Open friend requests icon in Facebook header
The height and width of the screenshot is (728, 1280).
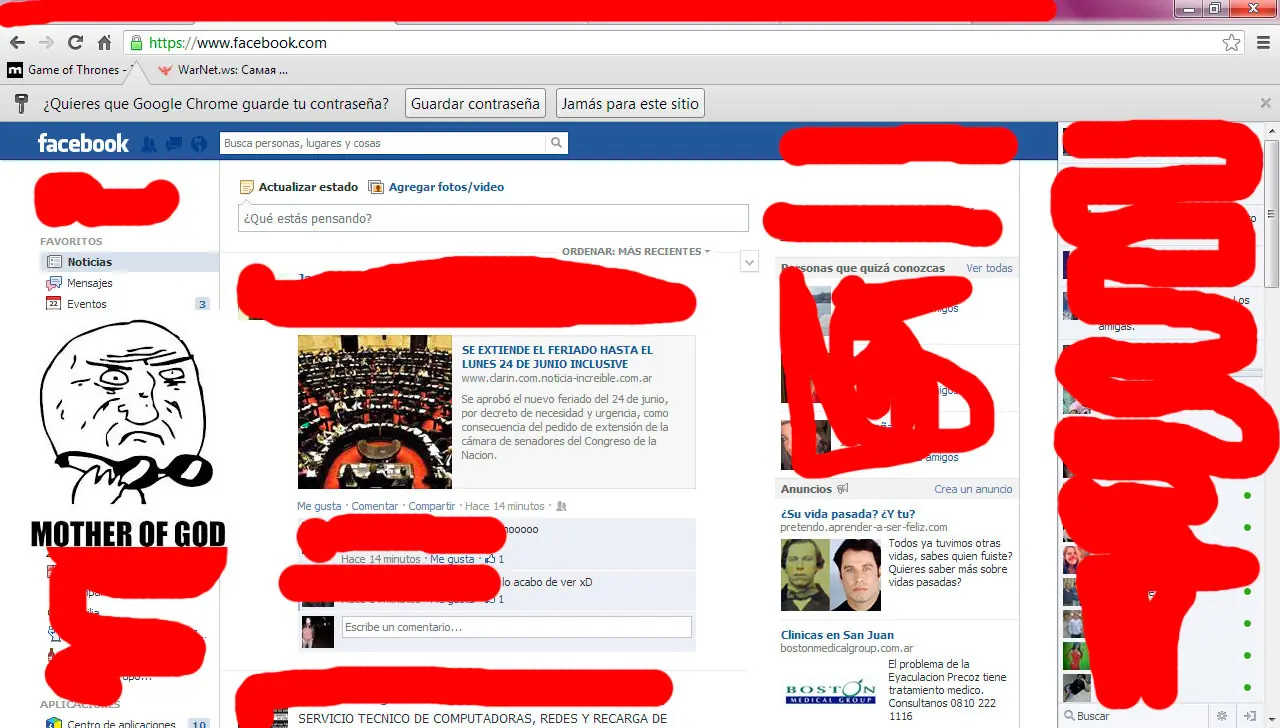pyautogui.click(x=149, y=144)
